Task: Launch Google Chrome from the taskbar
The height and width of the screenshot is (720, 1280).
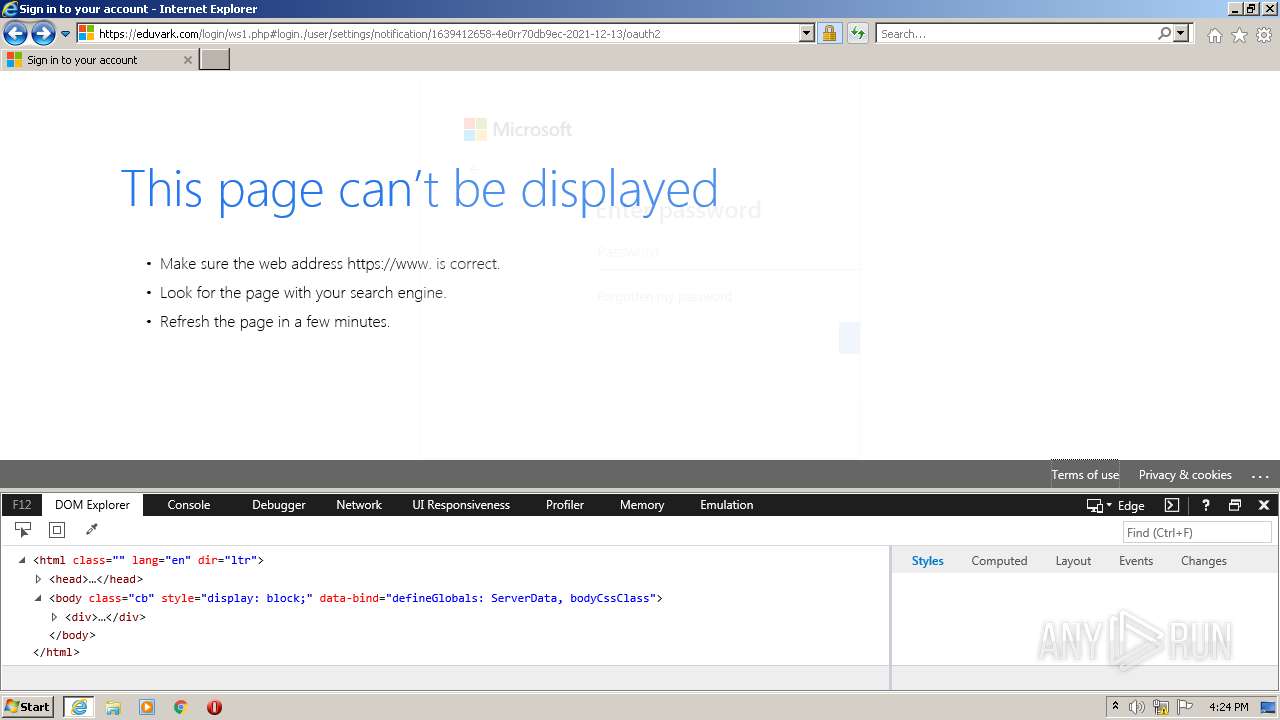Action: tap(181, 707)
